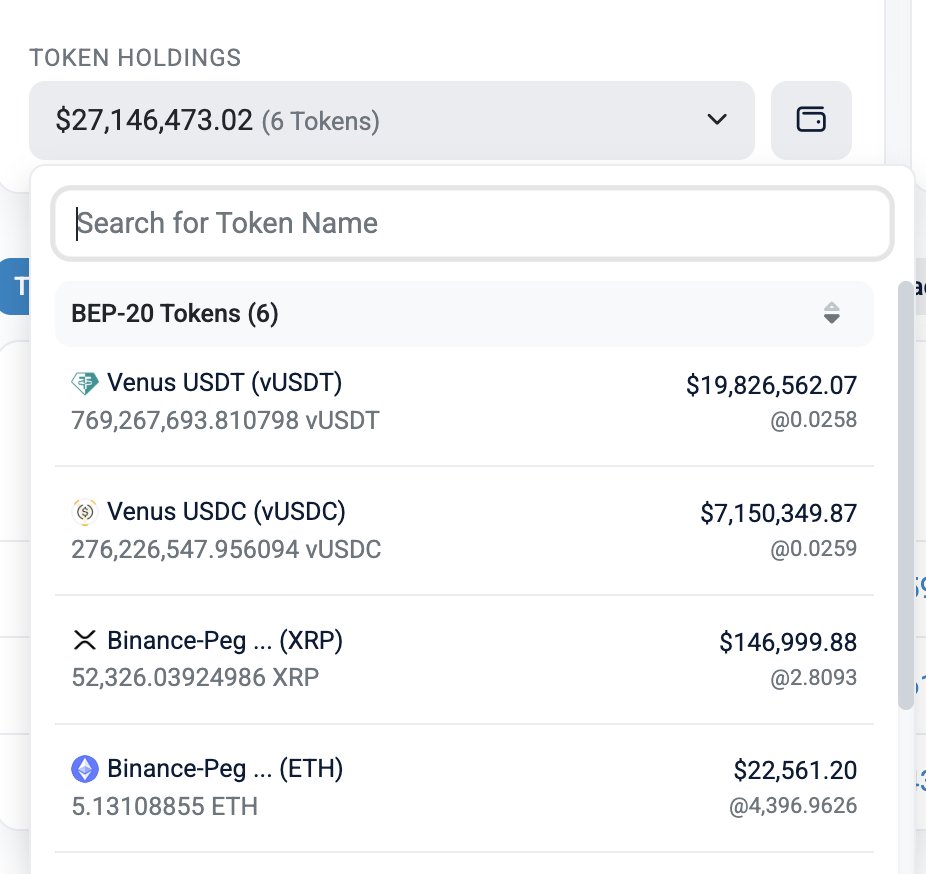Click the Venus USDC coin icon
Viewport: 926px width, 874px height.
(84, 512)
